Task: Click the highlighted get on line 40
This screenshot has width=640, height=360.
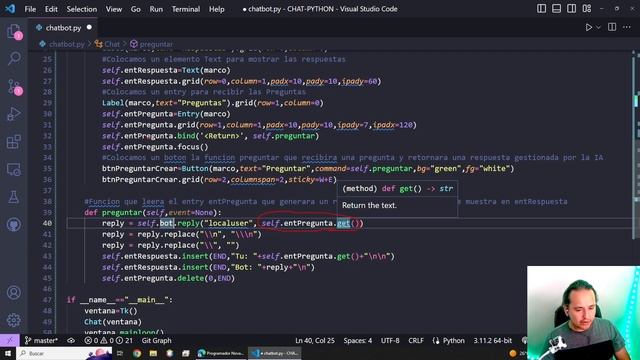Action: [343, 223]
